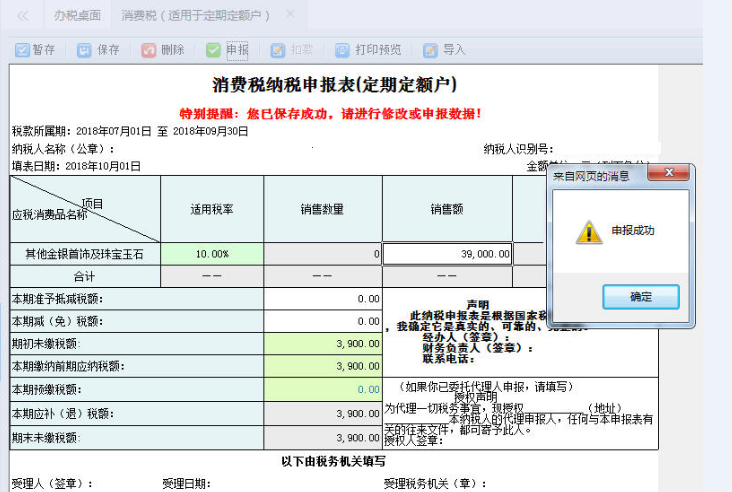Viewport: 732px width, 492px height.
Task: Click the 删除 (delete) toolbar icon
Action: coord(149,49)
